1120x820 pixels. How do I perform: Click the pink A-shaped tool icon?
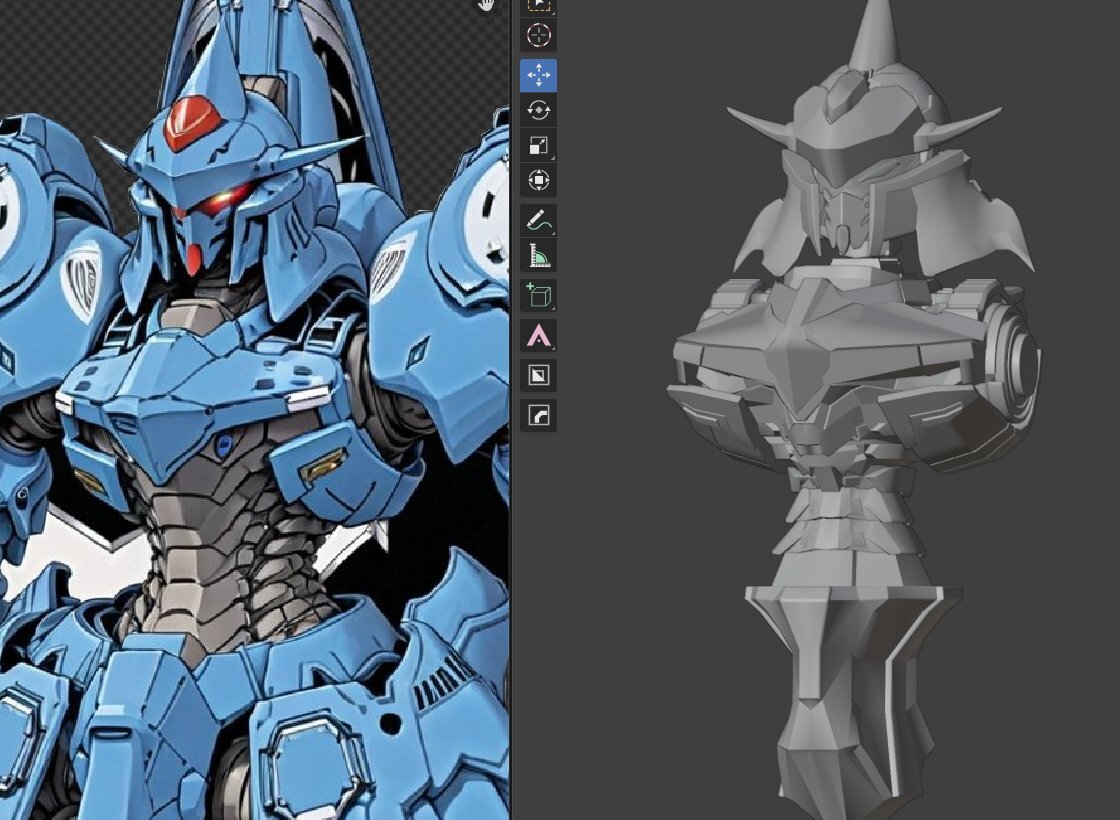click(x=539, y=335)
